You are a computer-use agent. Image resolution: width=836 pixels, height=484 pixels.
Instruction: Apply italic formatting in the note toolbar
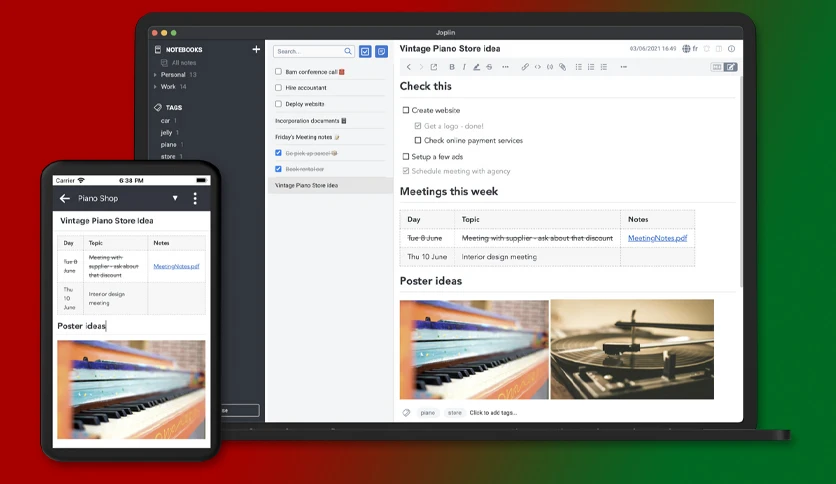pos(464,67)
